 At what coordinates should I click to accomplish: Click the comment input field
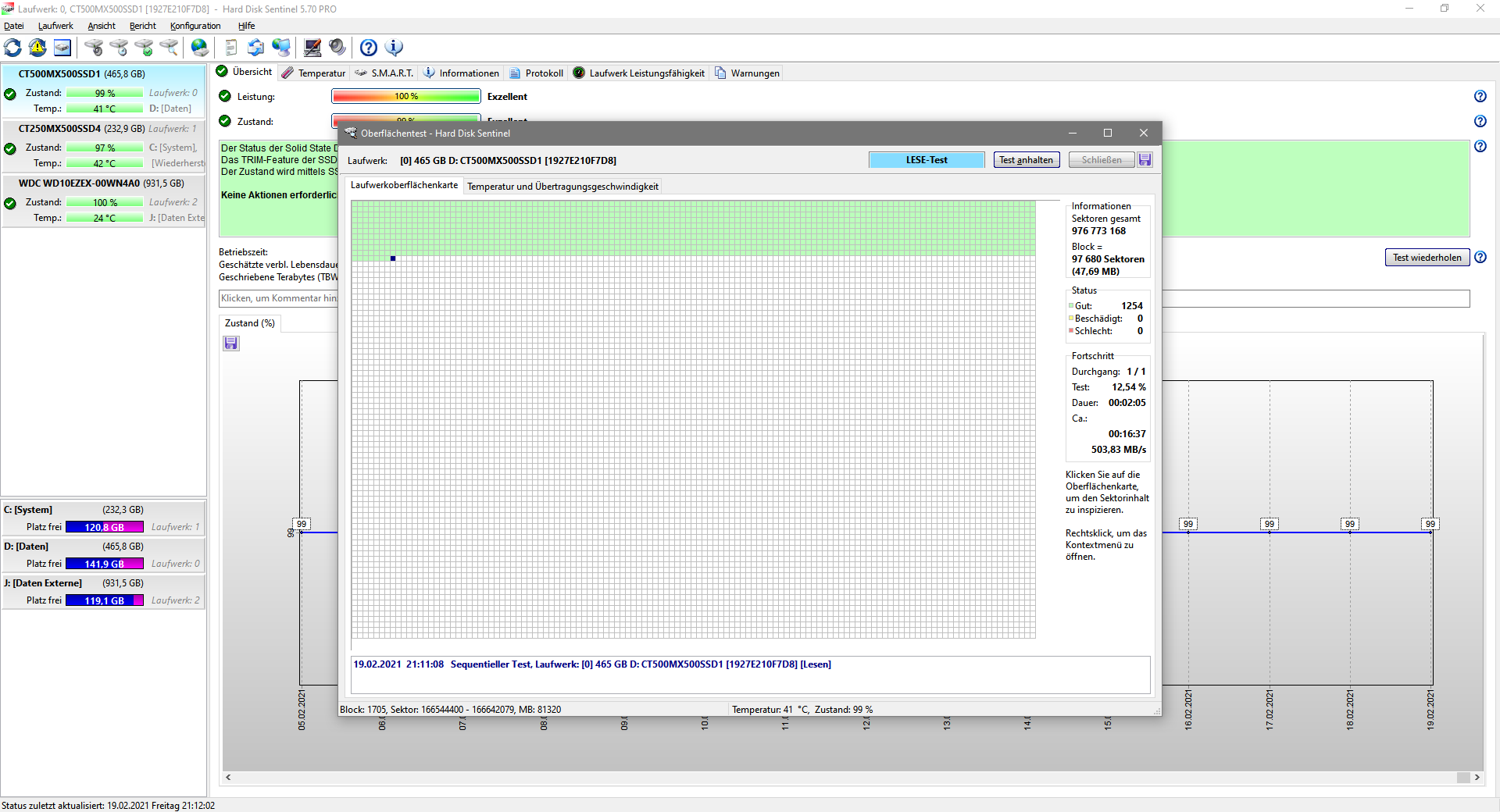point(844,298)
